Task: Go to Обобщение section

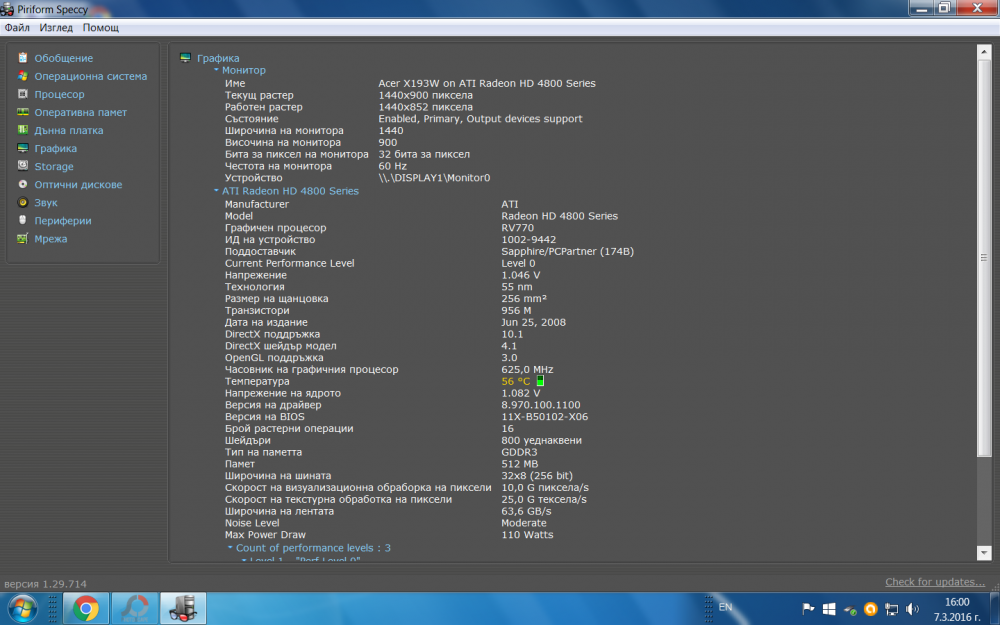Action: (64, 58)
